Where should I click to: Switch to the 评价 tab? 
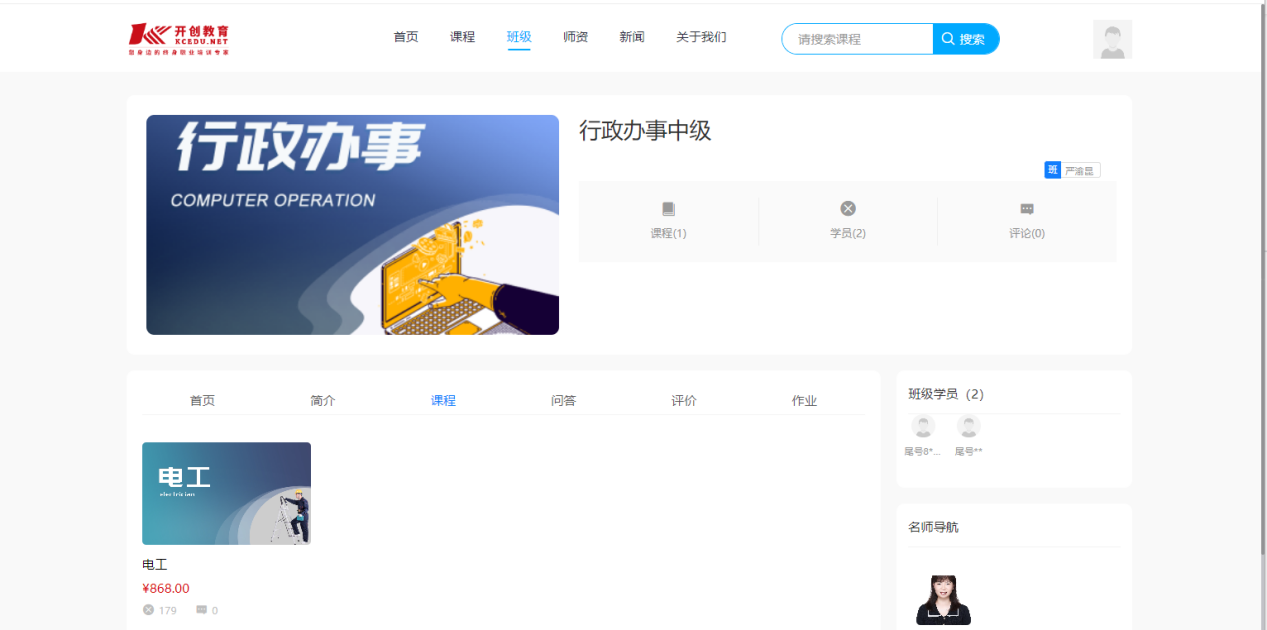coord(684,401)
